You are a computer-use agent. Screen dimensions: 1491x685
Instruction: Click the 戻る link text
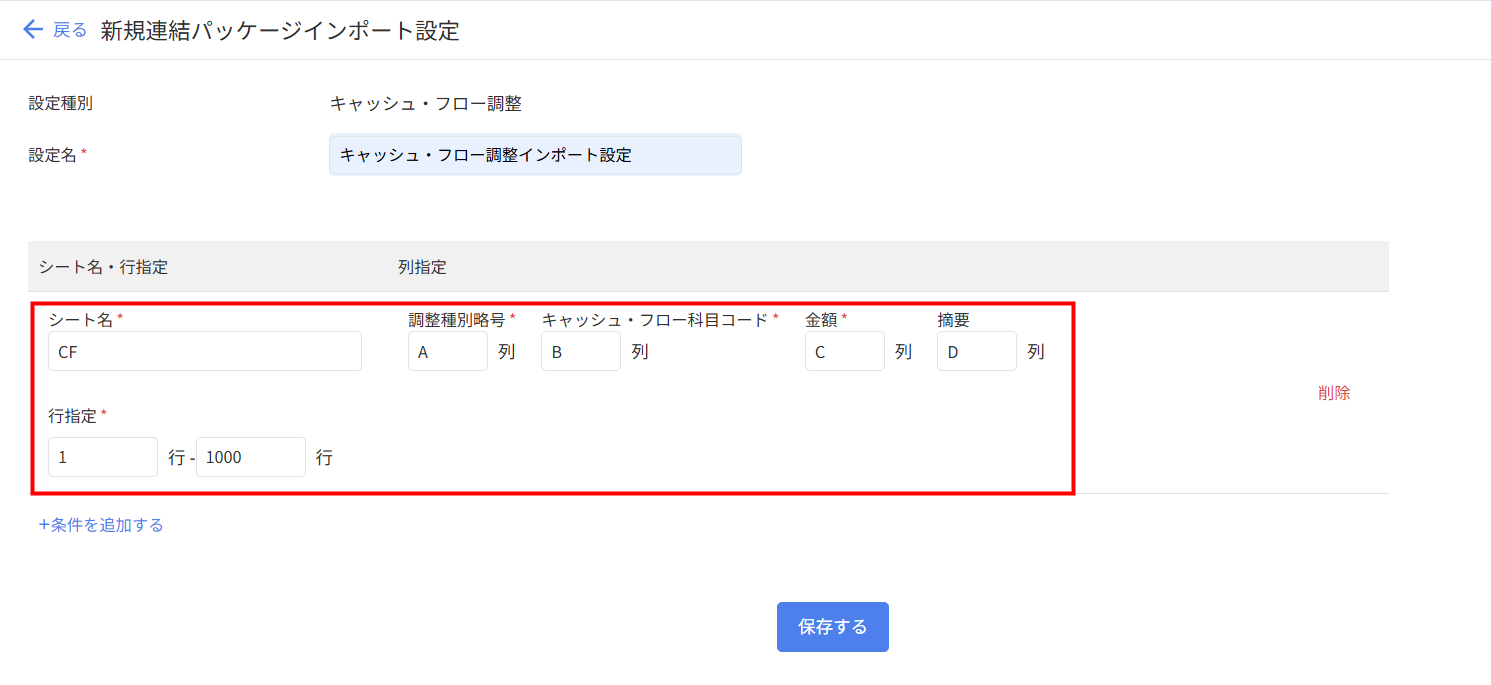(x=70, y=30)
